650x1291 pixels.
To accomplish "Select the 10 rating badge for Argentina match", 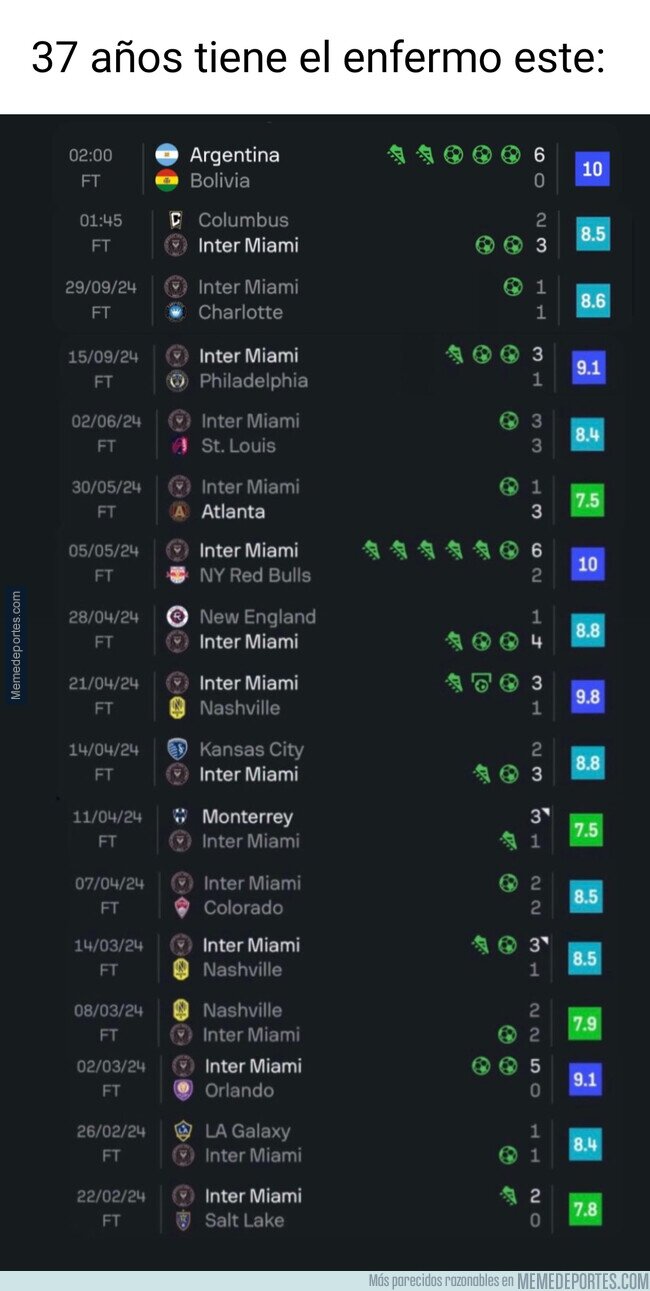I will (592, 168).
